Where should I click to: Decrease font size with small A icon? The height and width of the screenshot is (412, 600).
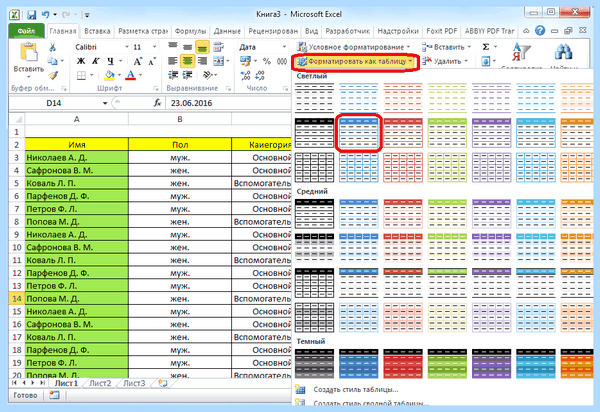152,61
